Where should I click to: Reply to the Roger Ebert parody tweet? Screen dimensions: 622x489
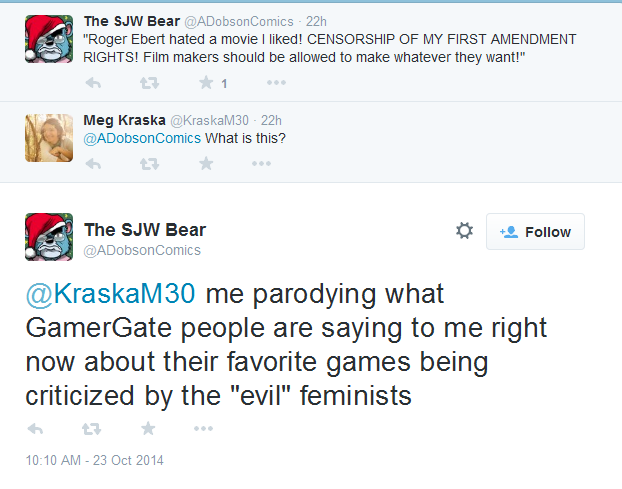93,83
